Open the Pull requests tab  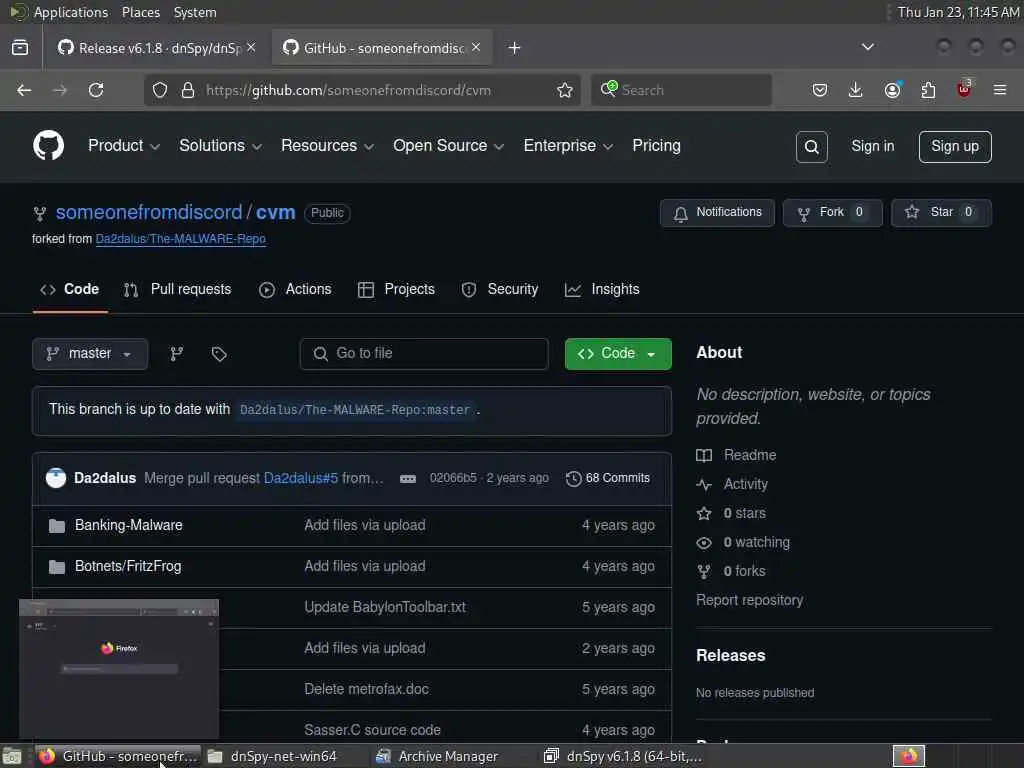pyautogui.click(x=178, y=289)
